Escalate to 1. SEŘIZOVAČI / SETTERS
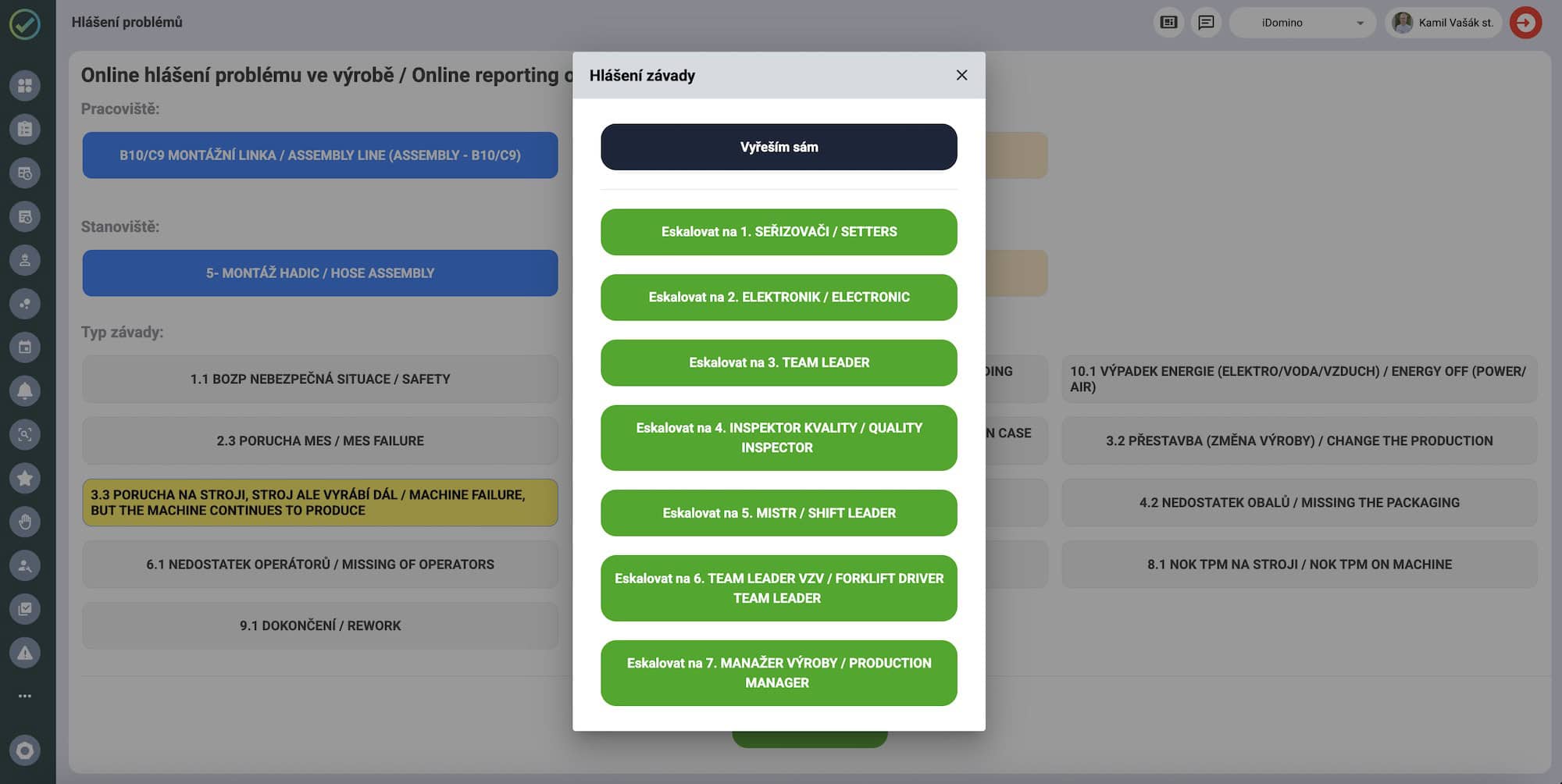Screen dimensions: 1562x784 (779, 232)
